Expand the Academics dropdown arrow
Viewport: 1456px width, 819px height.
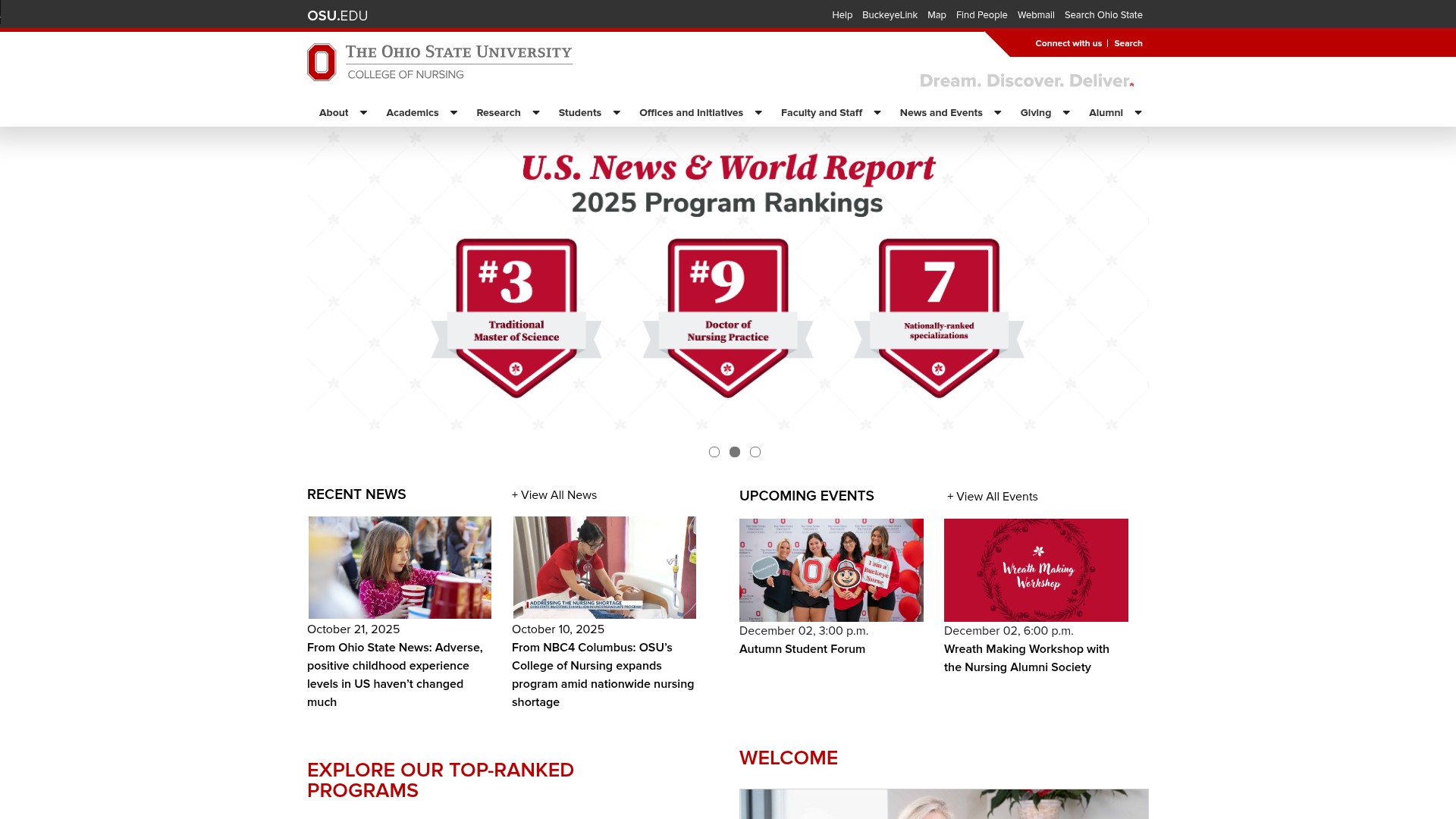(453, 112)
